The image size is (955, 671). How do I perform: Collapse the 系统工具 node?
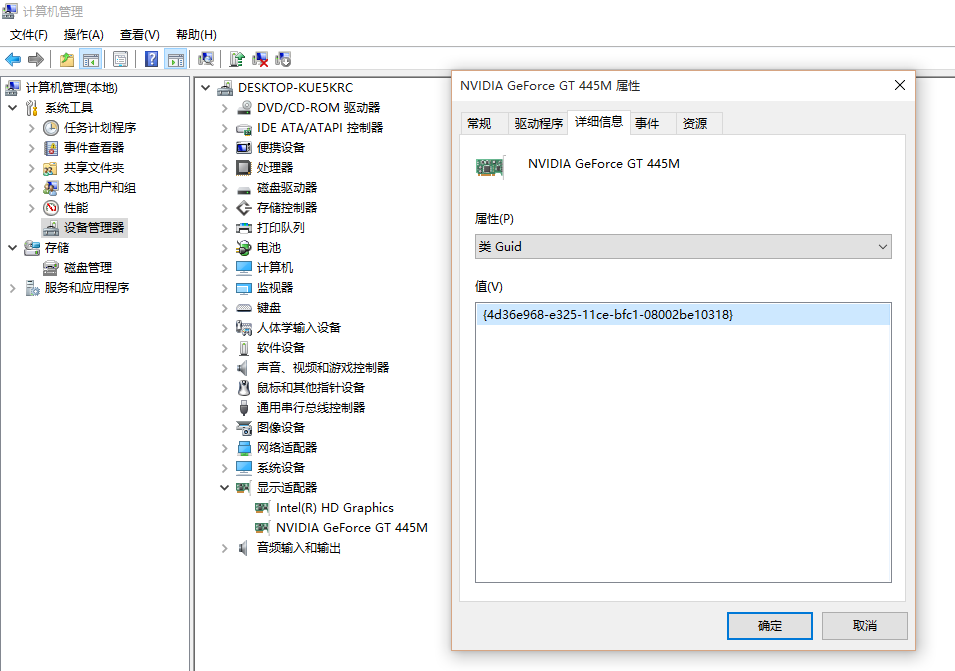(x=13, y=108)
